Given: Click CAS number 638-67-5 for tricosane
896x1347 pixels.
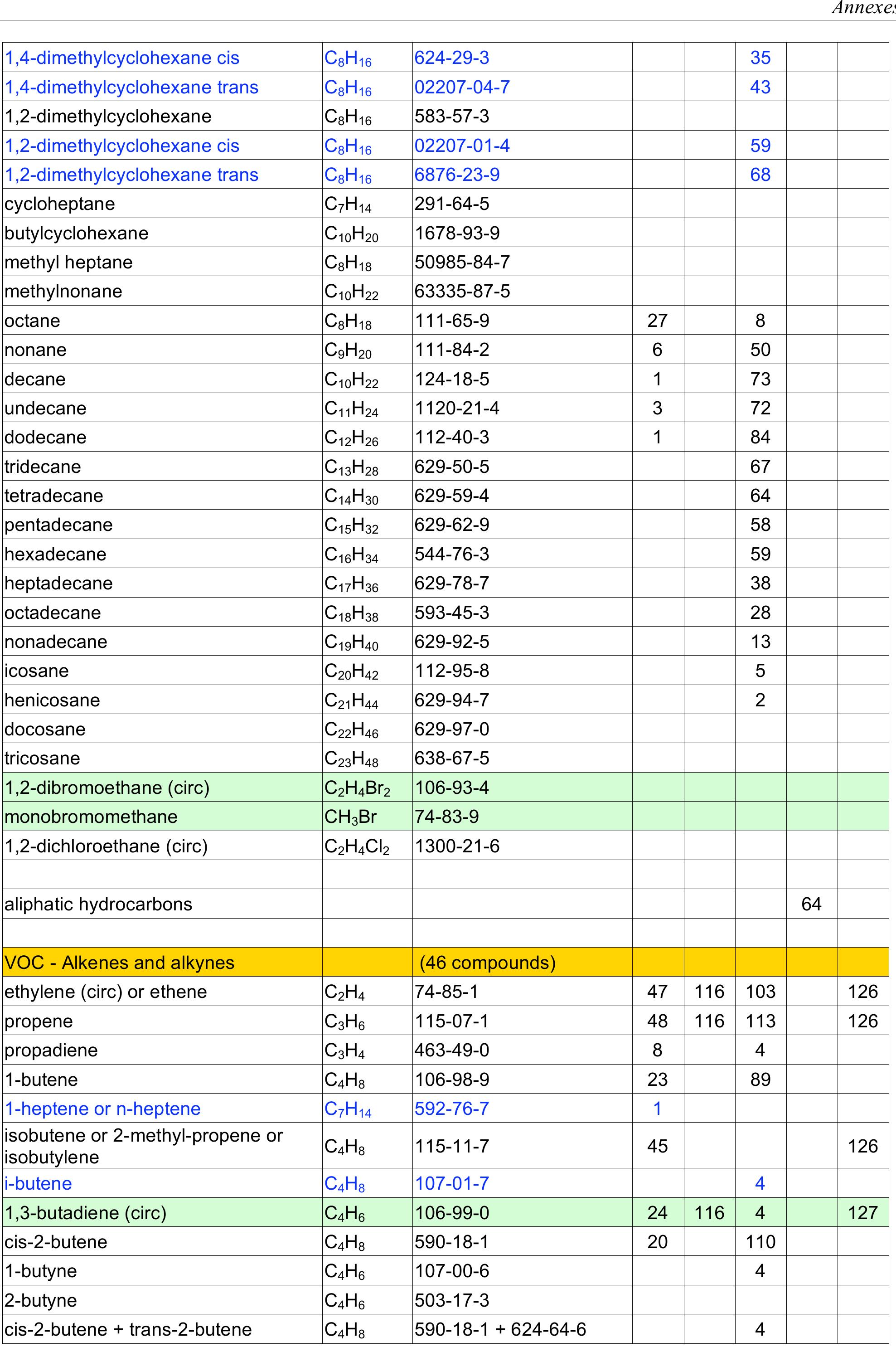Looking at the screenshot, I should pos(451,759).
